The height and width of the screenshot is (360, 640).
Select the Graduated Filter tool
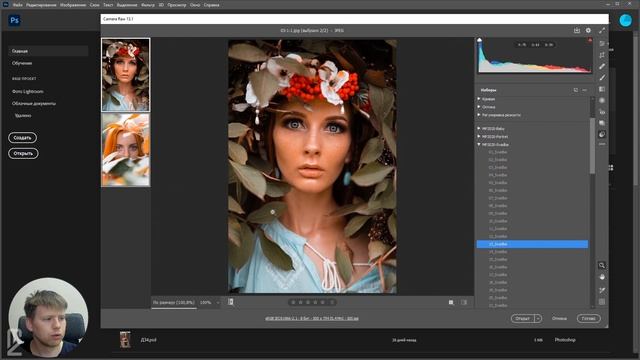pyautogui.click(x=602, y=89)
